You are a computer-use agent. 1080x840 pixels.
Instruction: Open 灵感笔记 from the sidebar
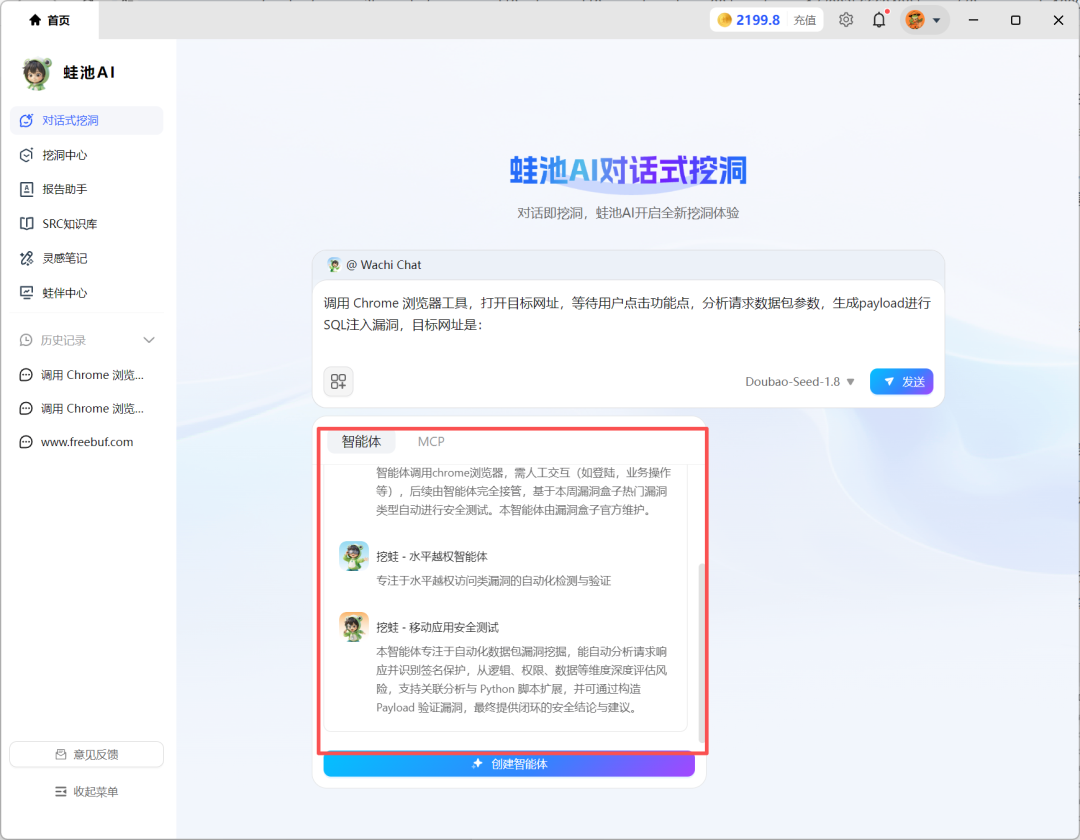point(63,257)
